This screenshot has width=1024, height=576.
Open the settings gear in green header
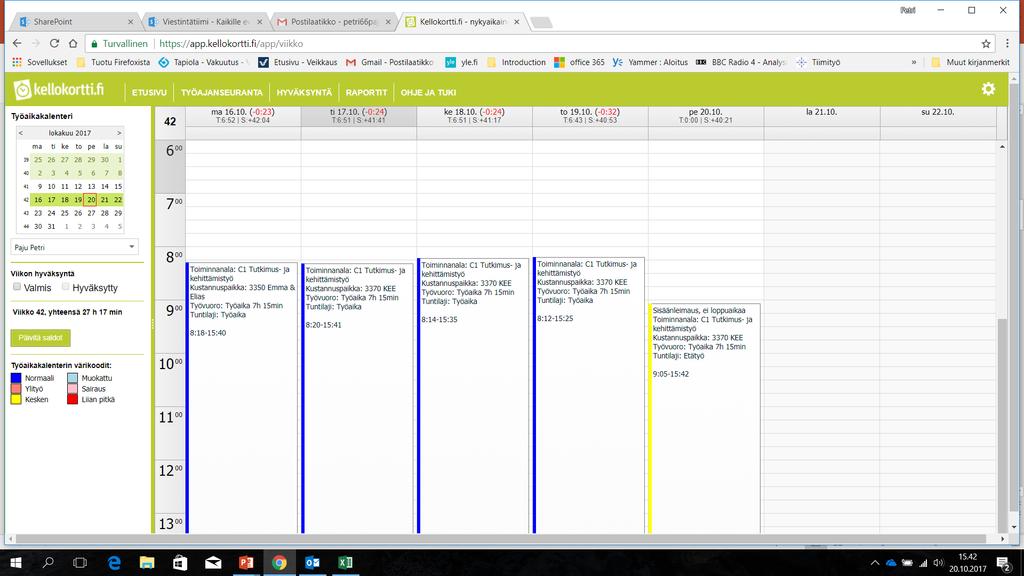(x=988, y=89)
